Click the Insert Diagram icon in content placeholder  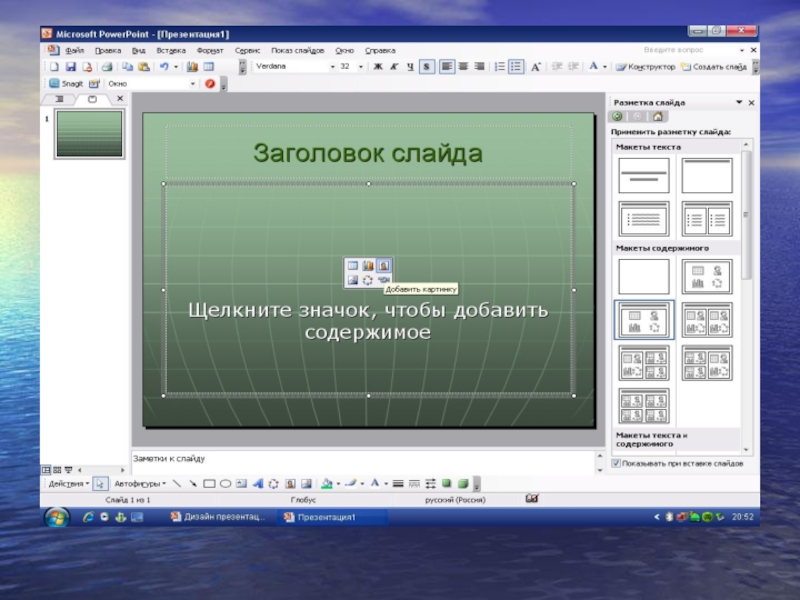(x=367, y=280)
